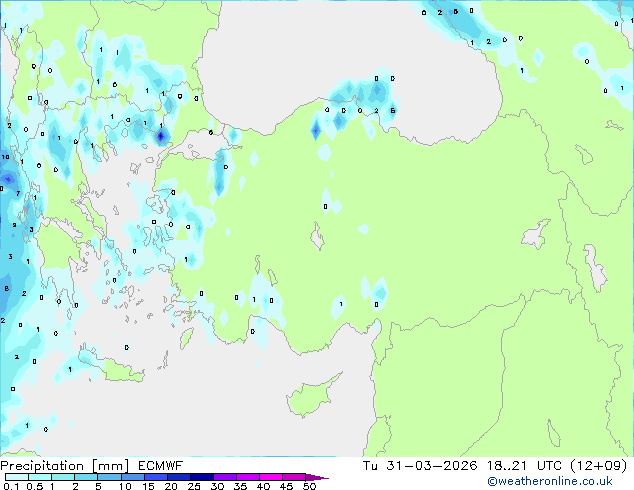Click the 'ECMWF' model label
This screenshot has height=490, width=634.
tap(161, 466)
